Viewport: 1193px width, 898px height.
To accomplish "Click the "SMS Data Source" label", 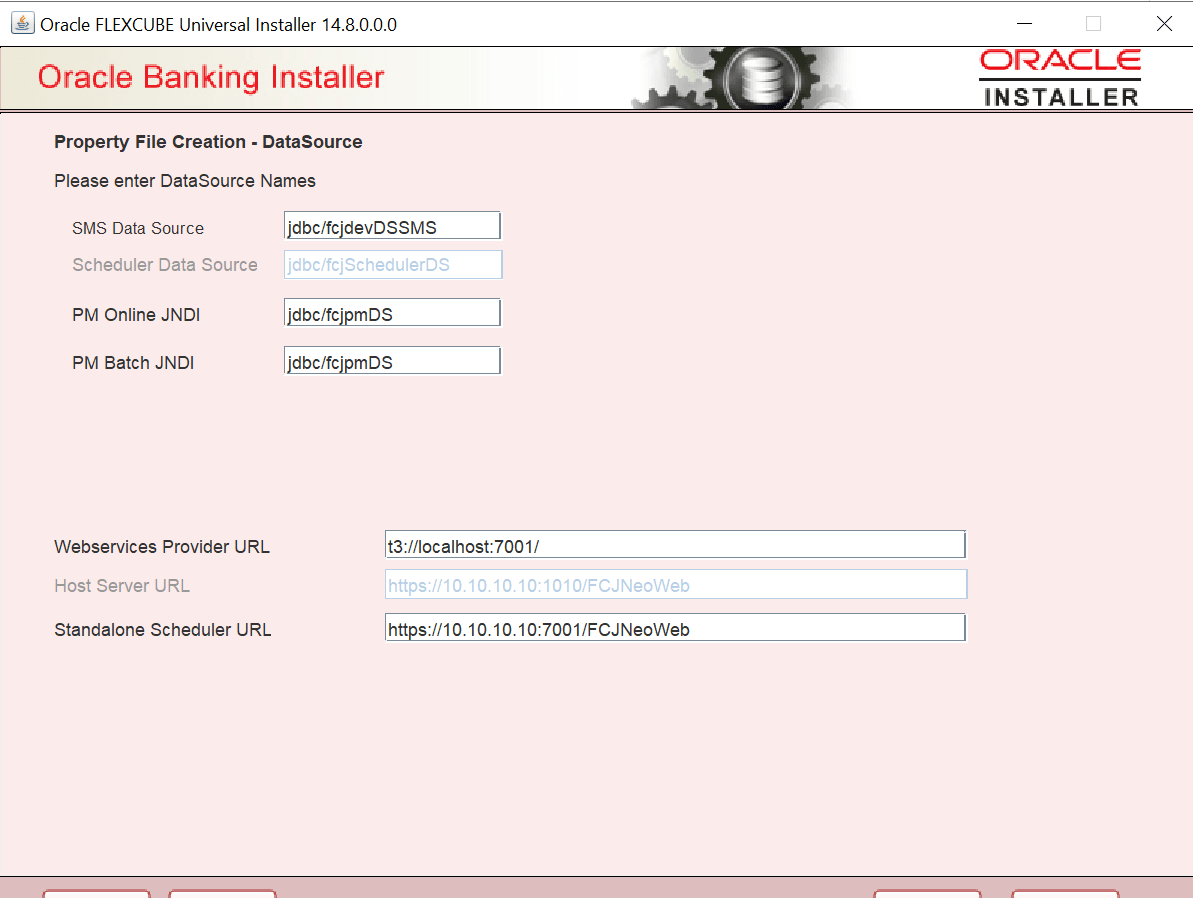I will pyautogui.click(x=138, y=228).
